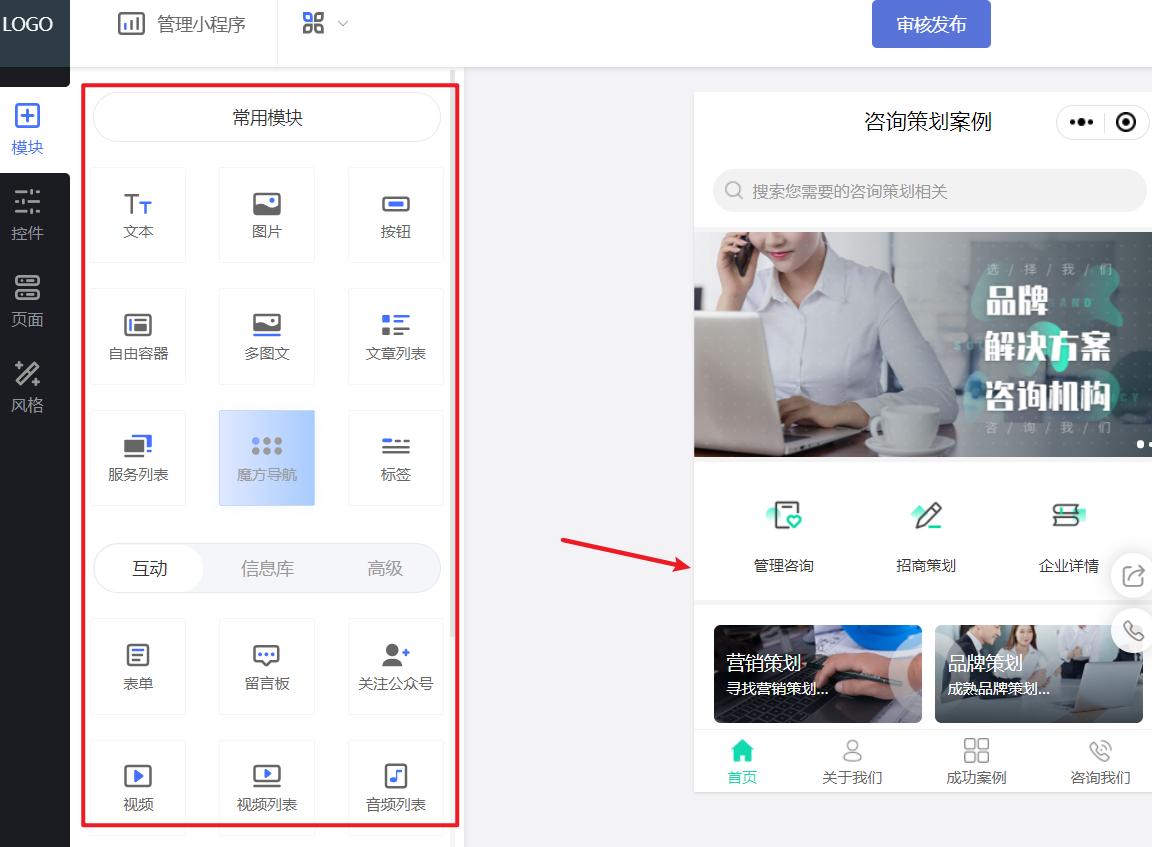The image size is (1152, 847).
Task: Add the 留言板 message board module
Action: pyautogui.click(x=266, y=666)
